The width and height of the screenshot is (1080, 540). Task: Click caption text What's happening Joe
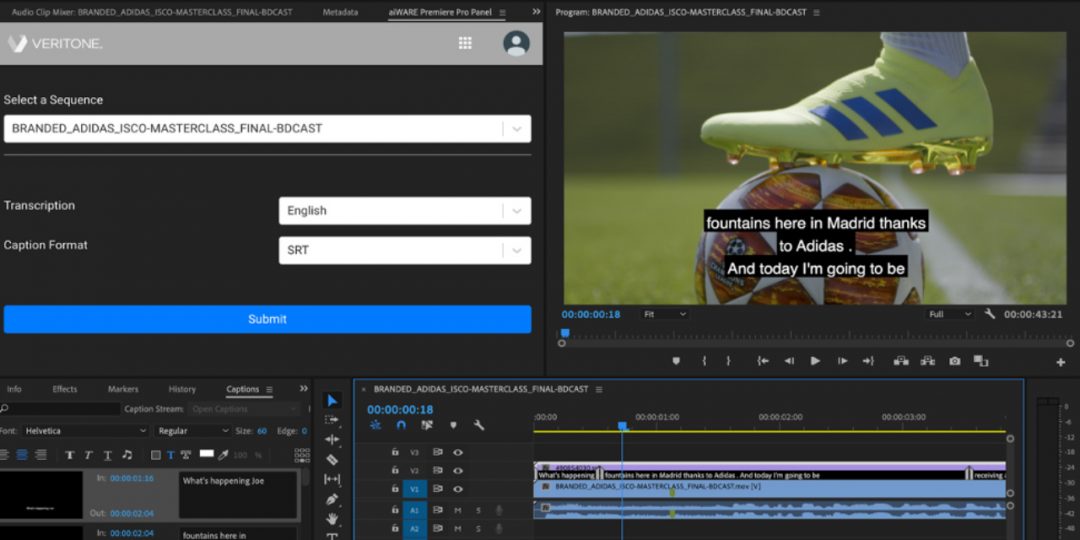click(x=223, y=481)
